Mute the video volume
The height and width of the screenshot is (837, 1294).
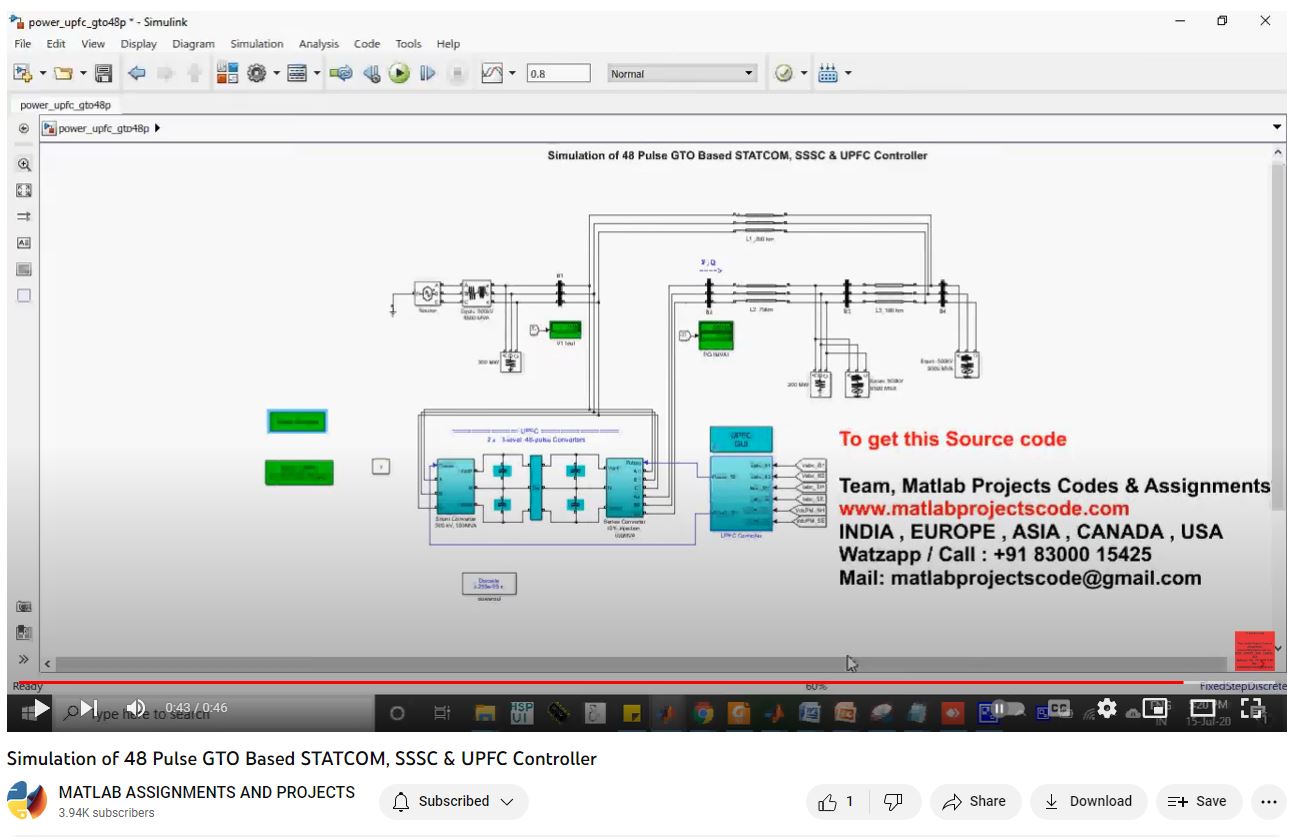coord(136,708)
